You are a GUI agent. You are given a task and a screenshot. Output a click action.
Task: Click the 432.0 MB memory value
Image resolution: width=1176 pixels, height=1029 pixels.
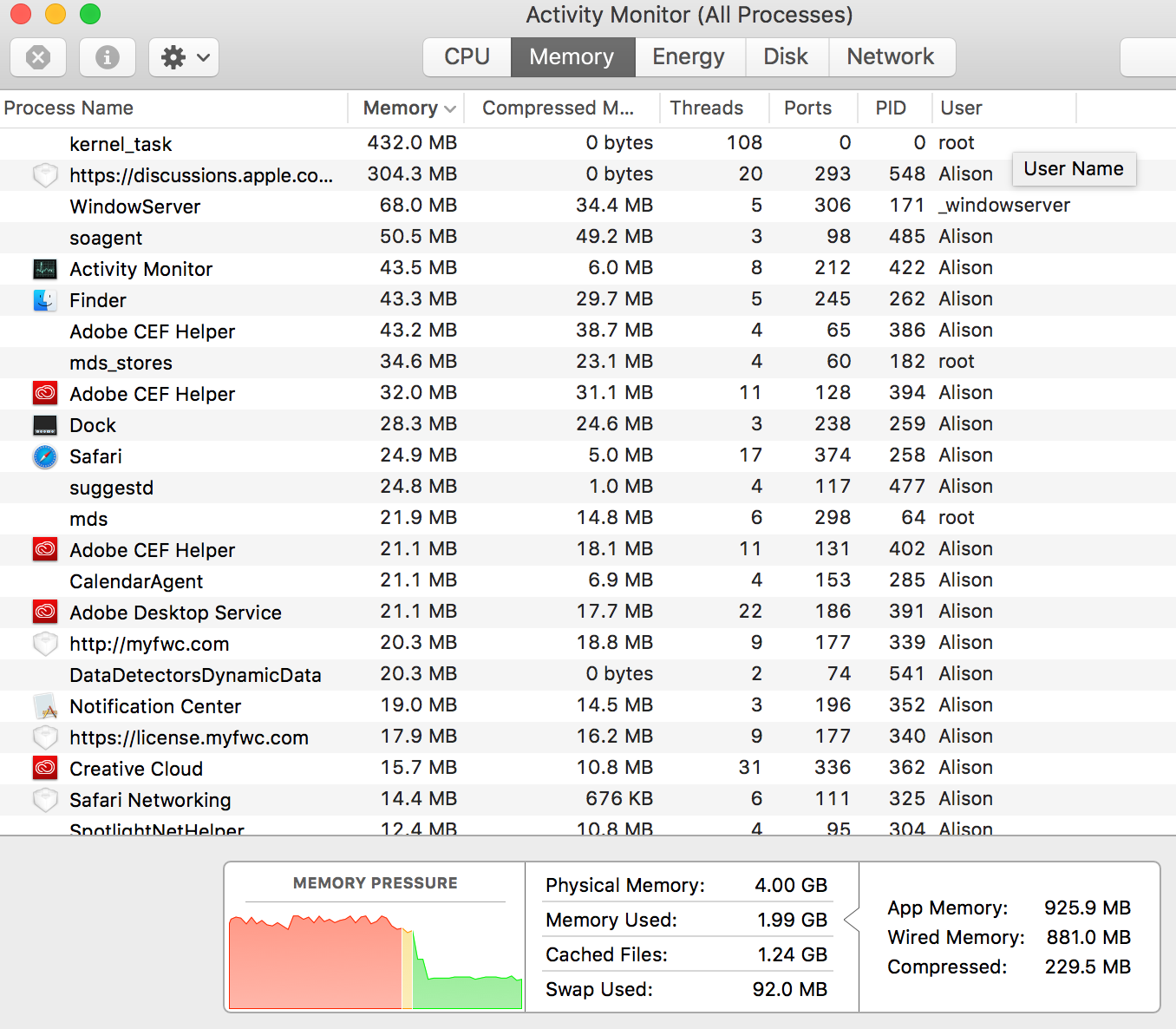(x=413, y=143)
